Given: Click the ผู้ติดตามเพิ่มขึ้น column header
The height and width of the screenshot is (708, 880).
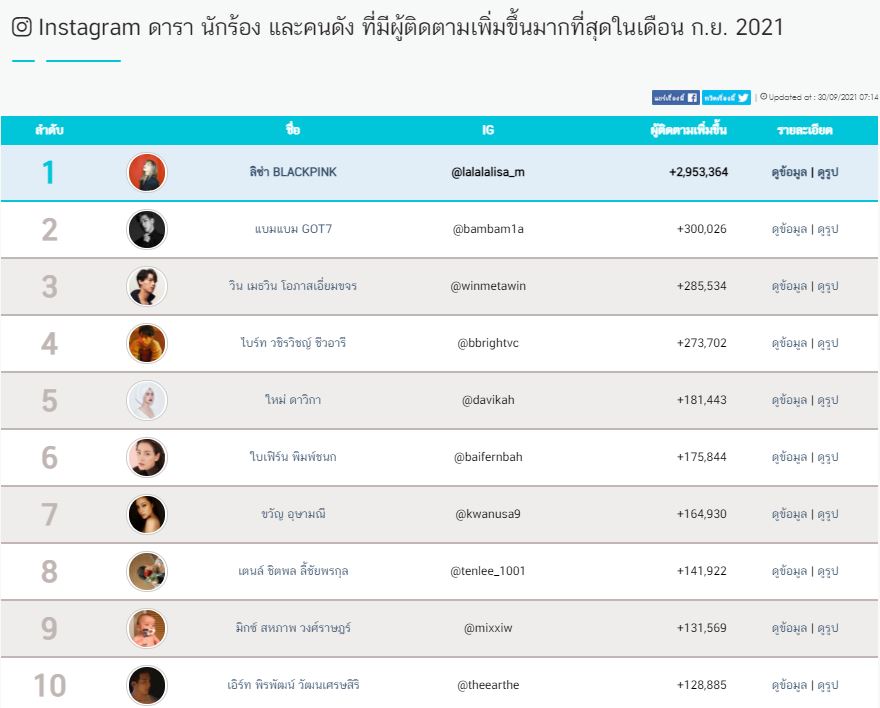Looking at the screenshot, I should (688, 131).
